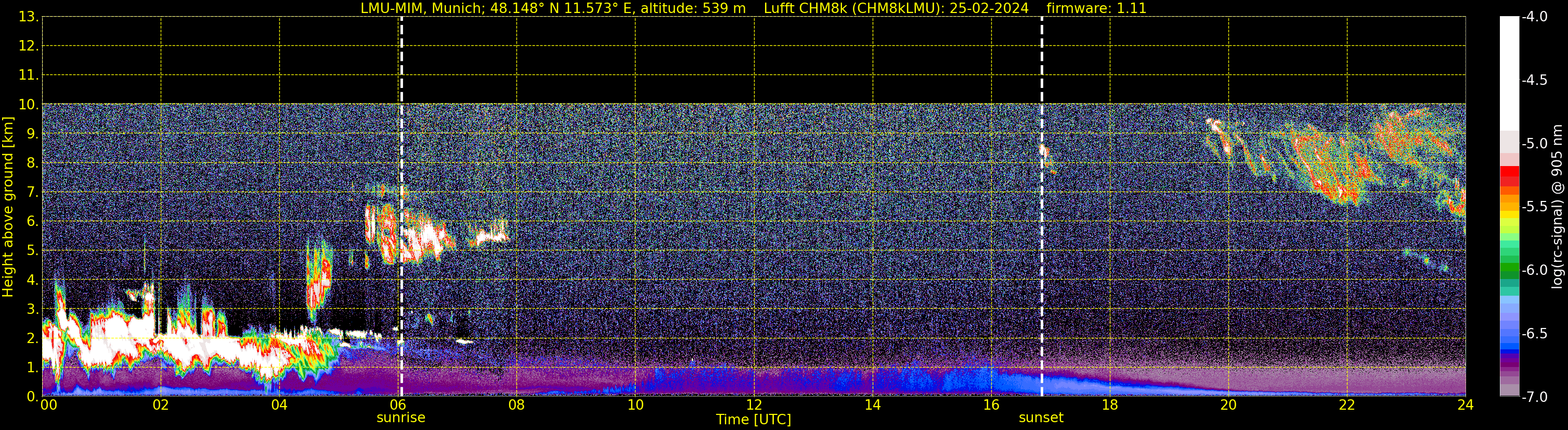Click the y-axis tick label '7.'
This screenshot has height=430, width=1568.
(33, 193)
